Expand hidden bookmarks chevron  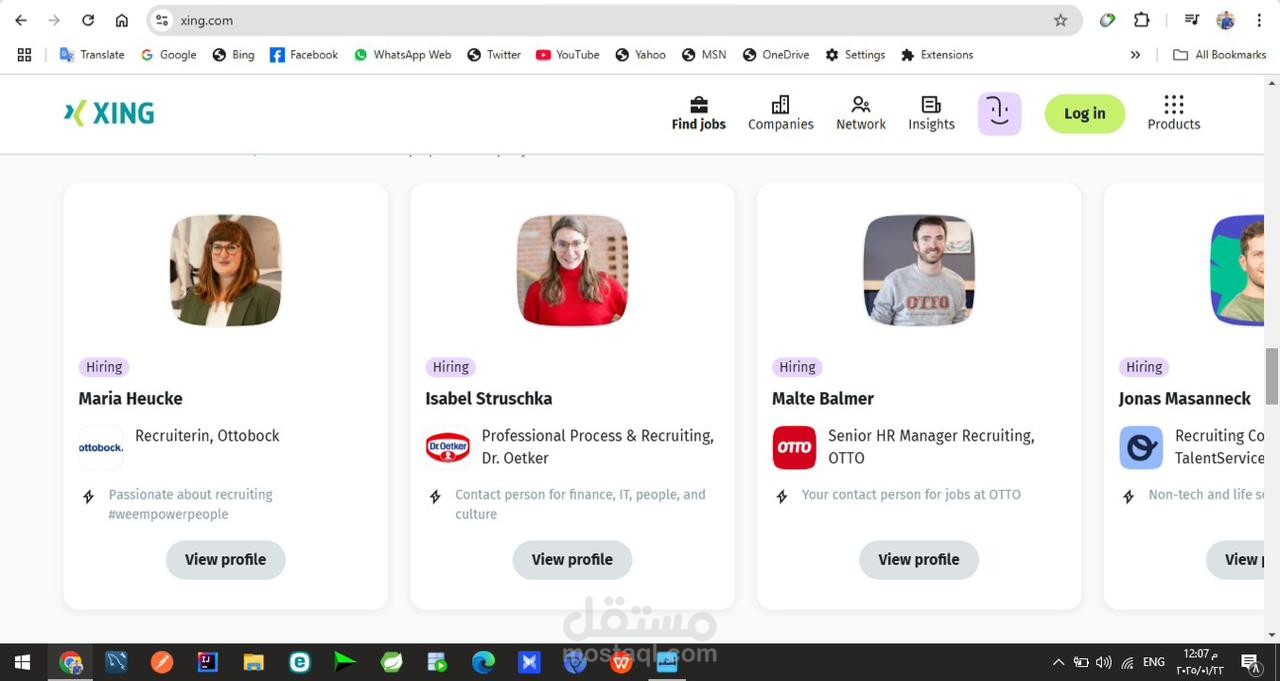point(1135,55)
